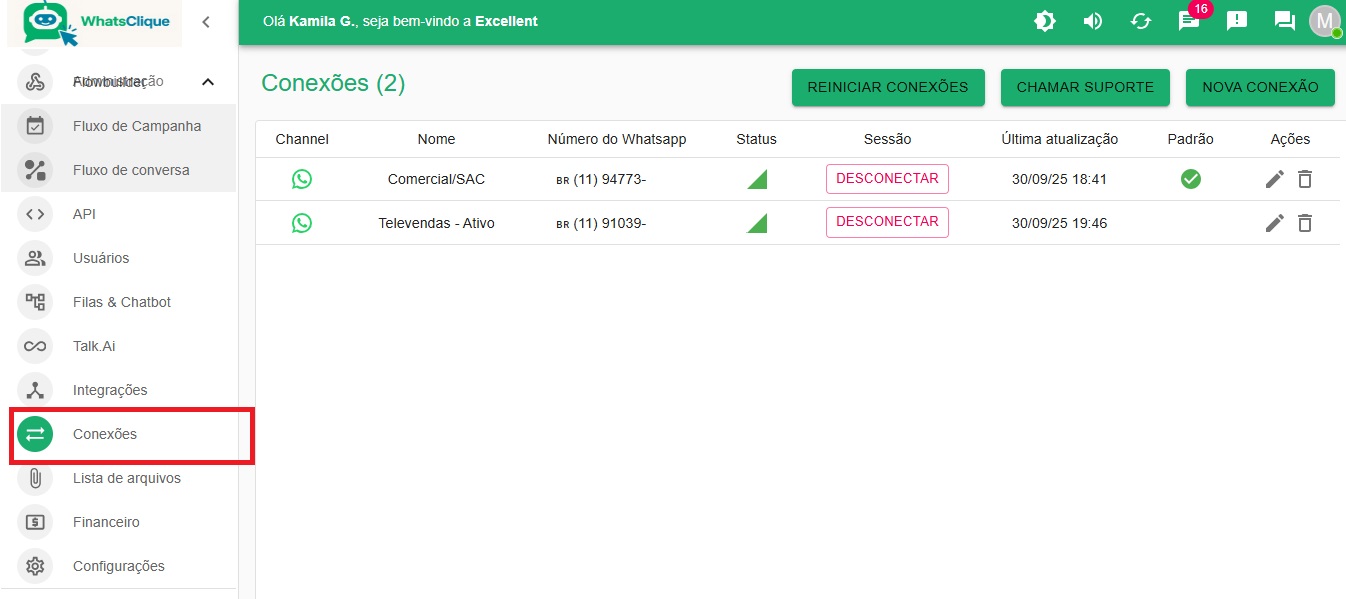1346x599 pixels.
Task: Collapse the sidebar with chevron arrow
Action: pos(206,22)
